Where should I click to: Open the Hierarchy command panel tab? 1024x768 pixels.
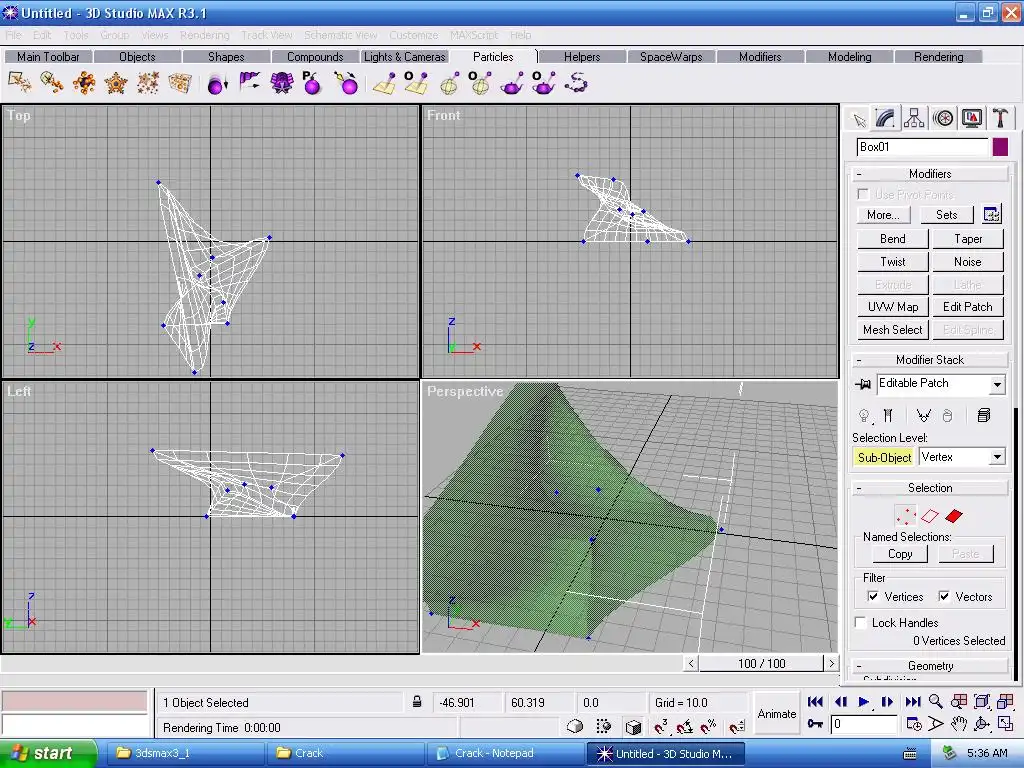[x=914, y=119]
